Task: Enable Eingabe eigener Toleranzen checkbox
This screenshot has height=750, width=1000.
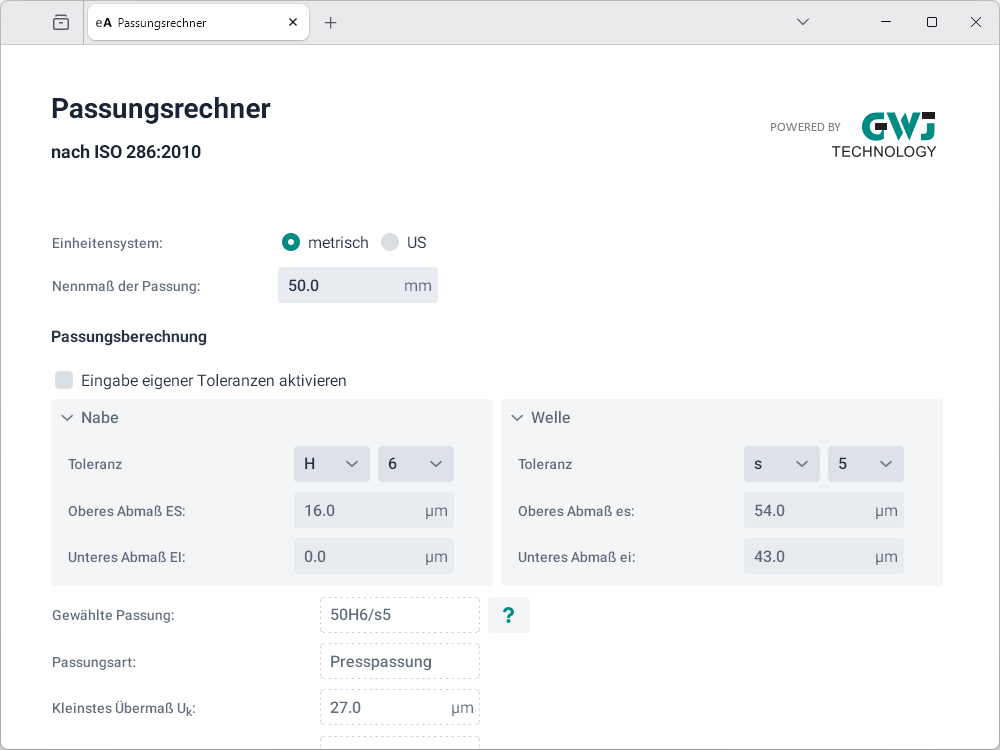Action: click(x=64, y=380)
